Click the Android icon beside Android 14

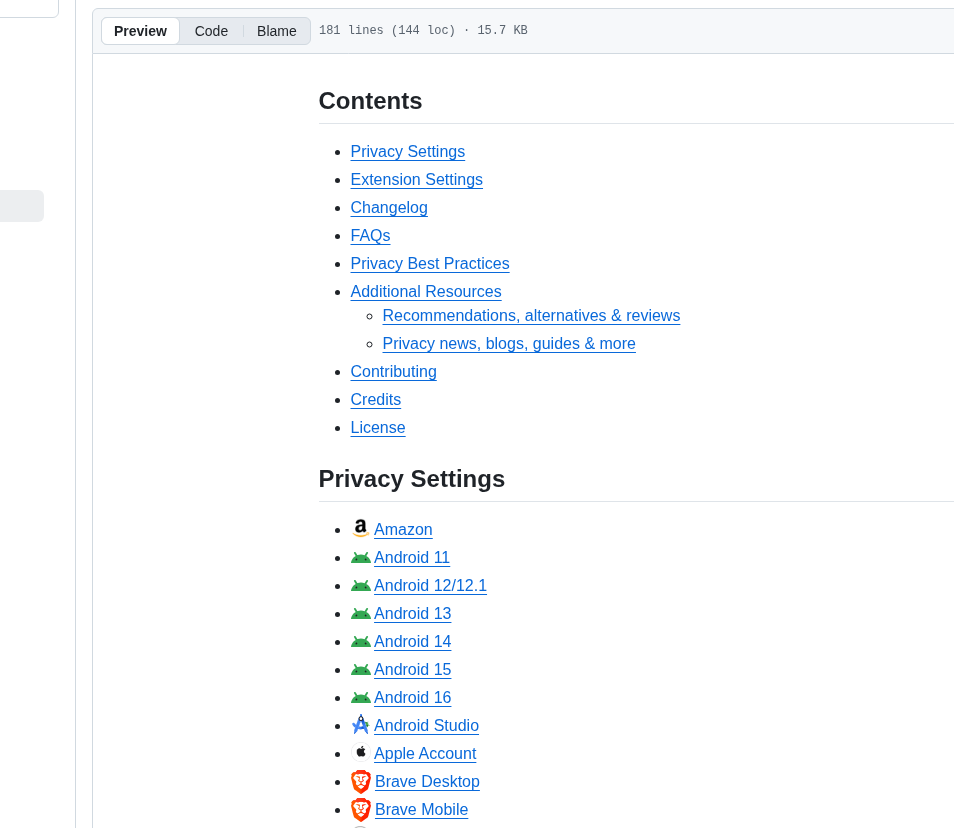[361, 641]
